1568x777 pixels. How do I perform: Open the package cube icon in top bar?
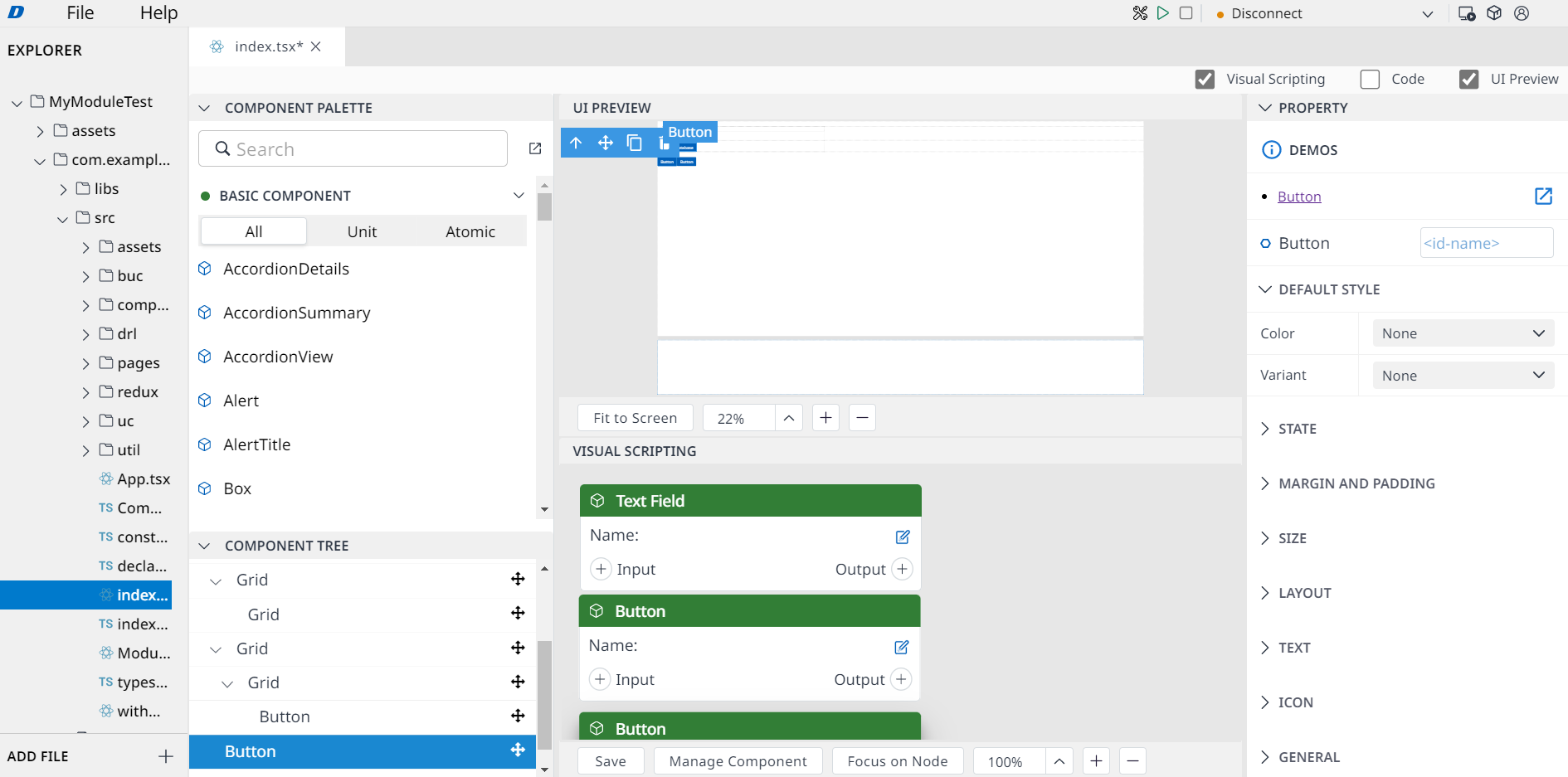[1494, 13]
